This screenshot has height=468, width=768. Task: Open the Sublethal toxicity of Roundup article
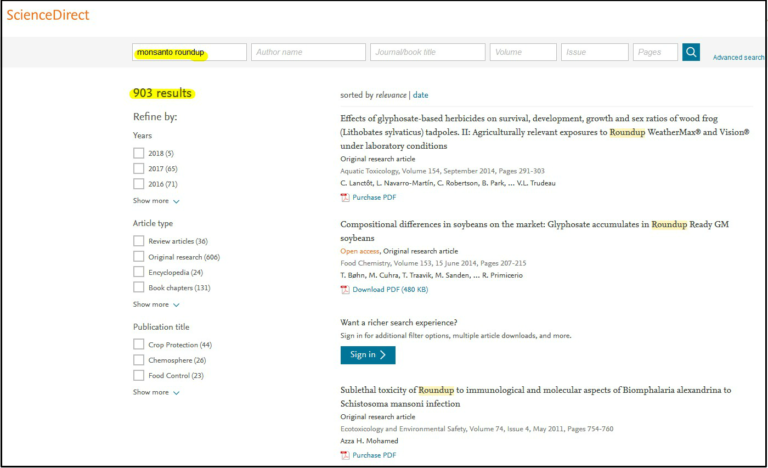[535, 396]
